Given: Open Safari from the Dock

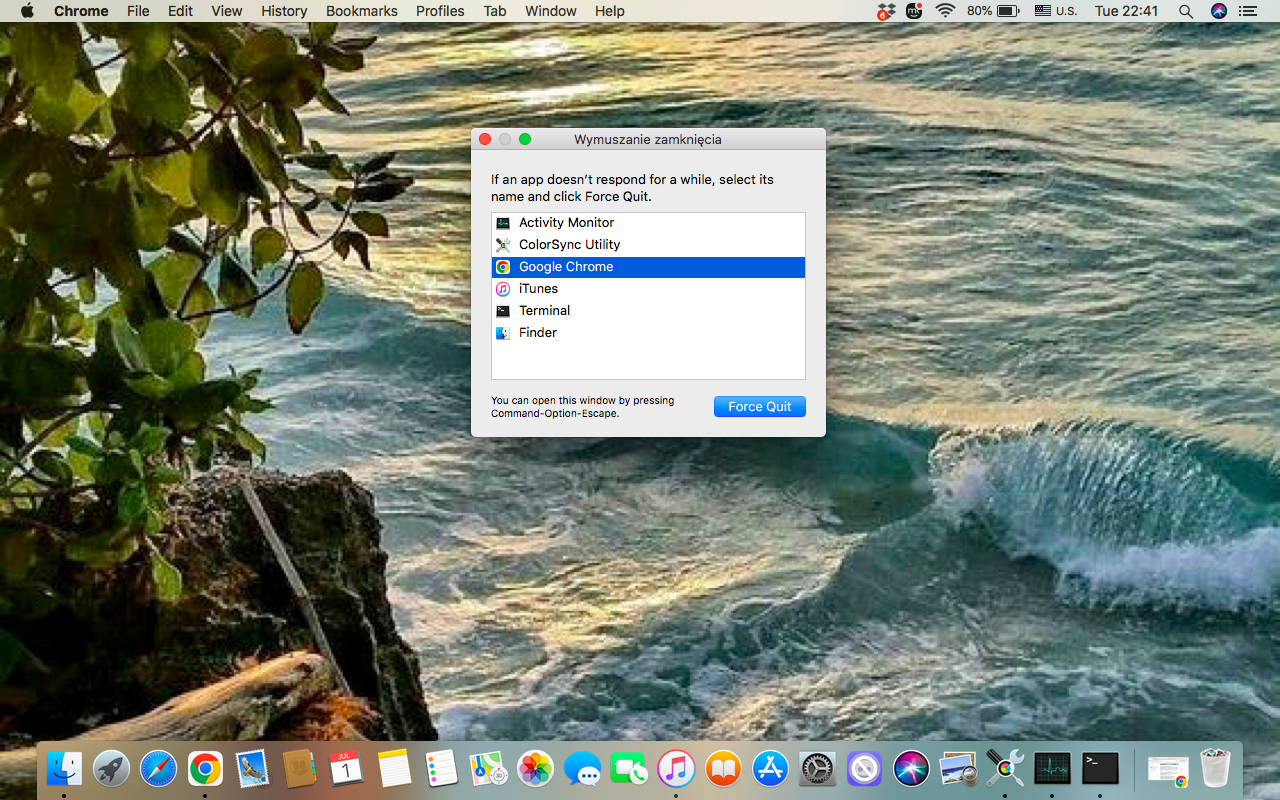Looking at the screenshot, I should click(158, 769).
